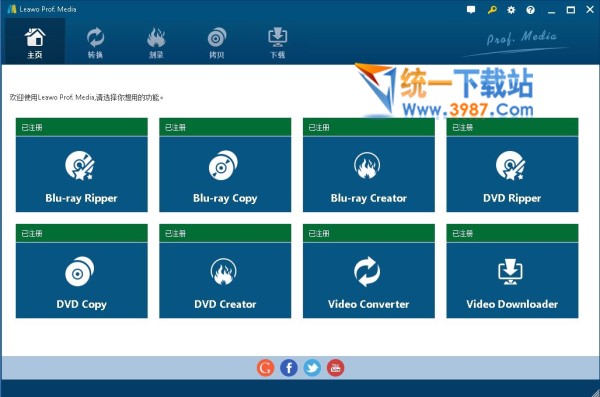Switch to the 拷贝 copy tab

click(217, 41)
